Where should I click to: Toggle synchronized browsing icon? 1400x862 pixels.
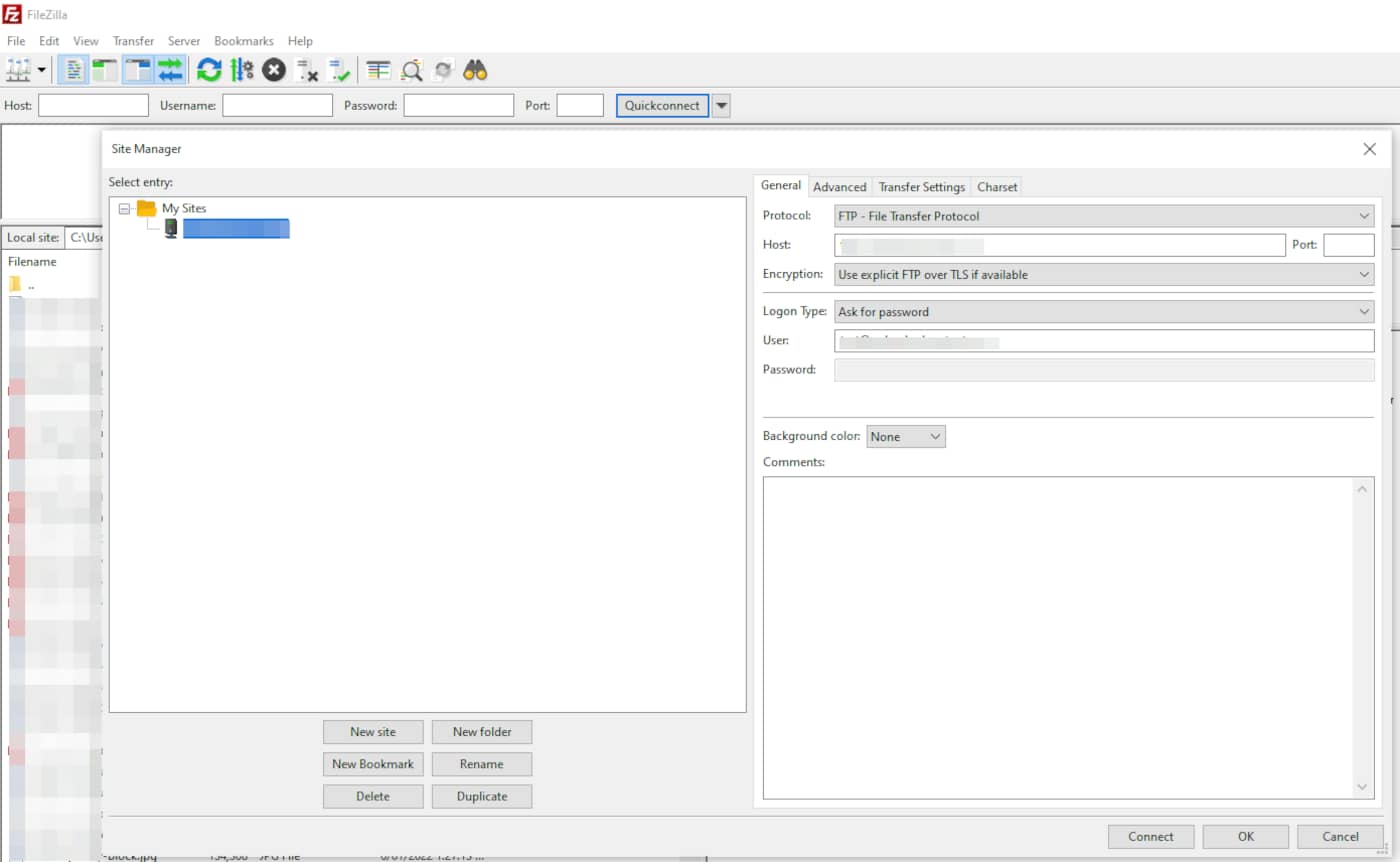(443, 70)
